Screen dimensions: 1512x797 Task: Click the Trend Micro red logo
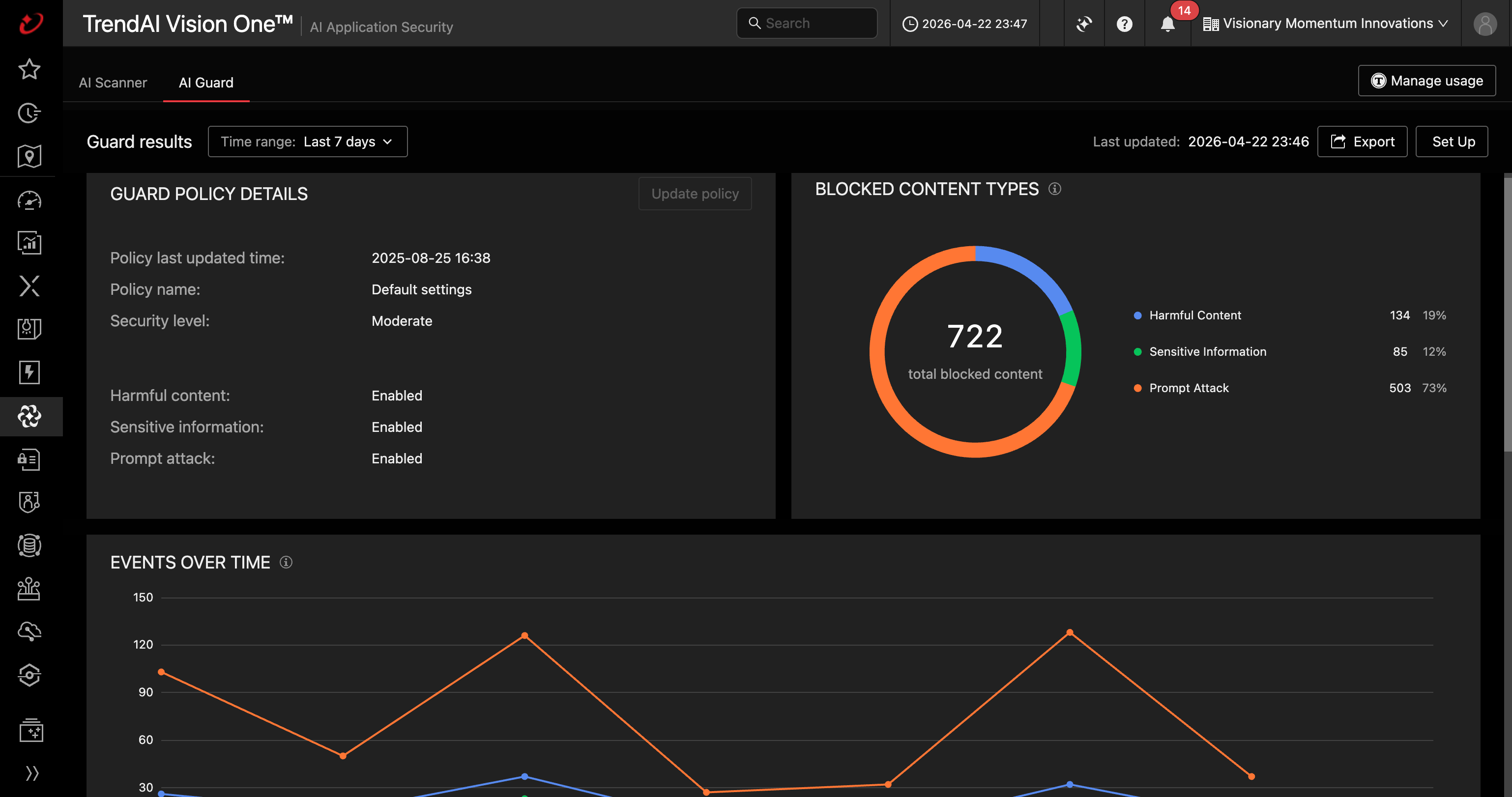(30, 24)
